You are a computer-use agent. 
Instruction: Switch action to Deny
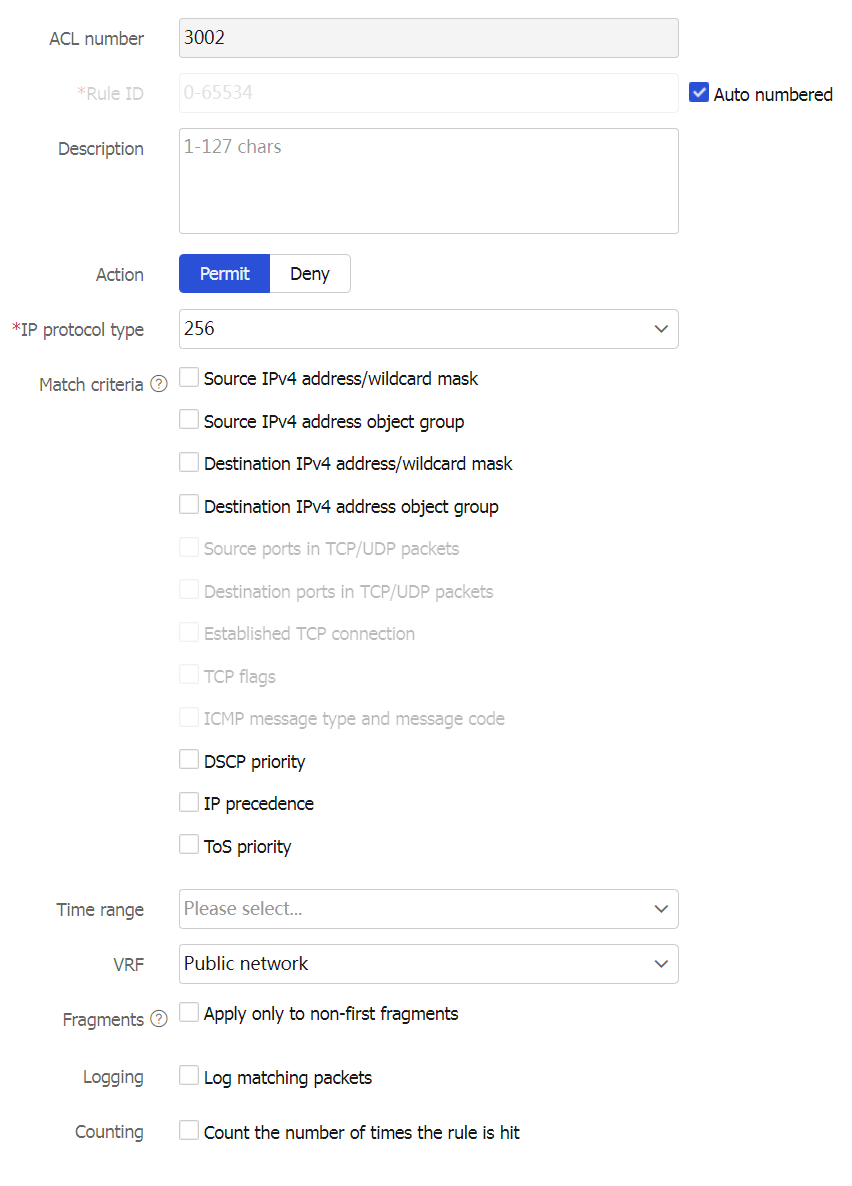tap(310, 274)
